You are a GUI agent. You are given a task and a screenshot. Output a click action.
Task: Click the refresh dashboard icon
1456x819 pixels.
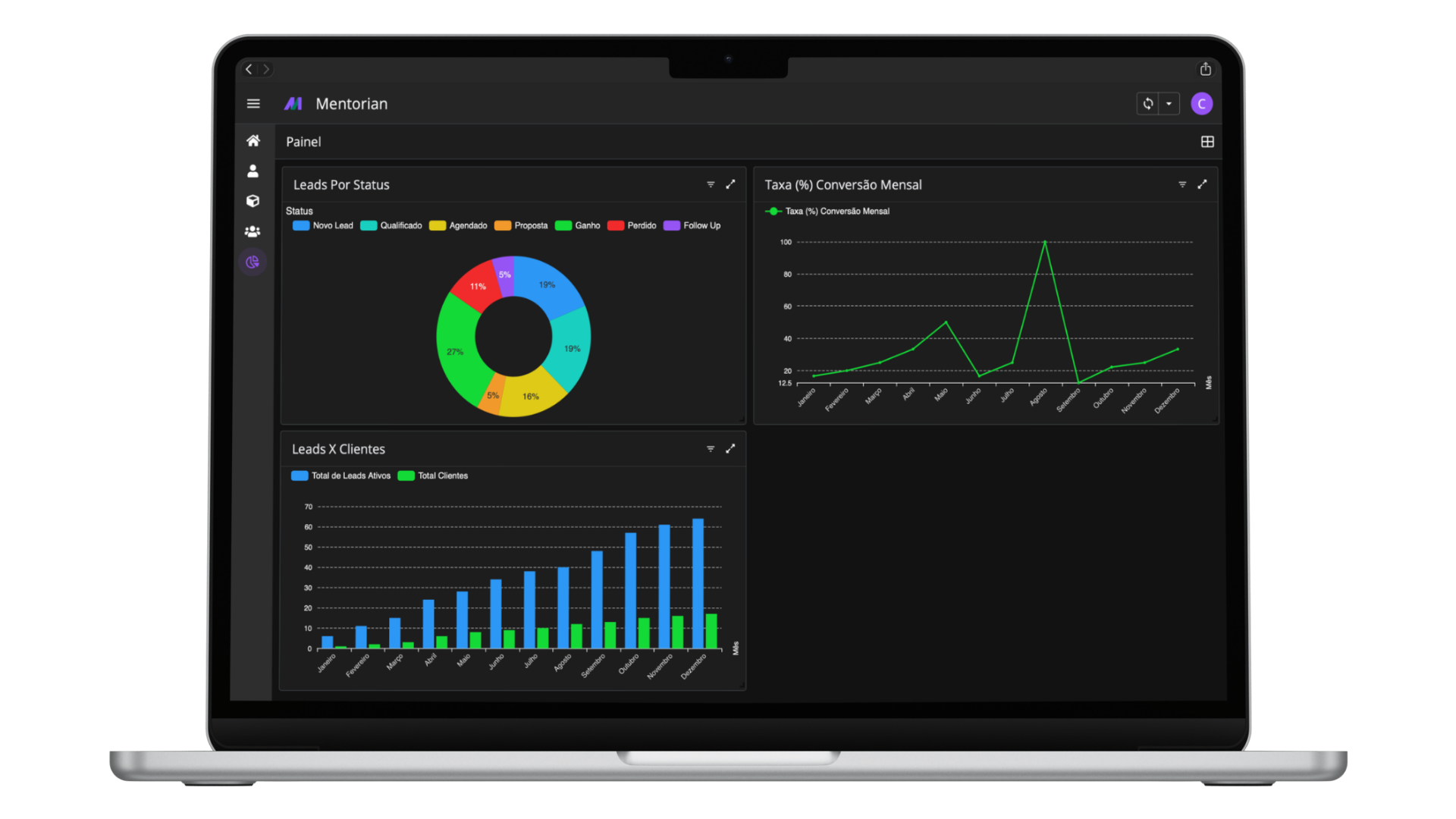1147,104
